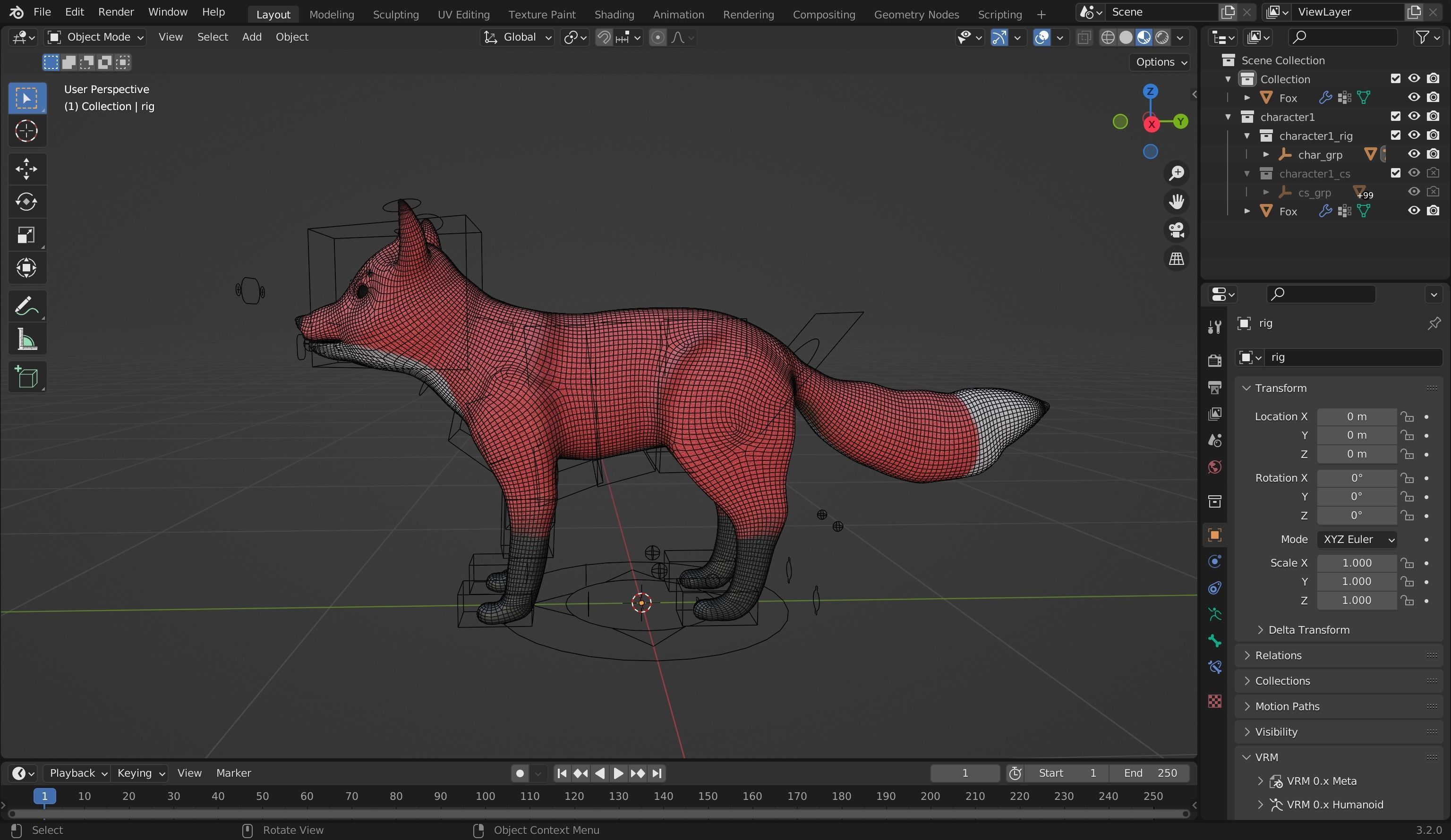Click the End frame 250 field
Image resolution: width=1451 pixels, height=840 pixels.
(1149, 773)
